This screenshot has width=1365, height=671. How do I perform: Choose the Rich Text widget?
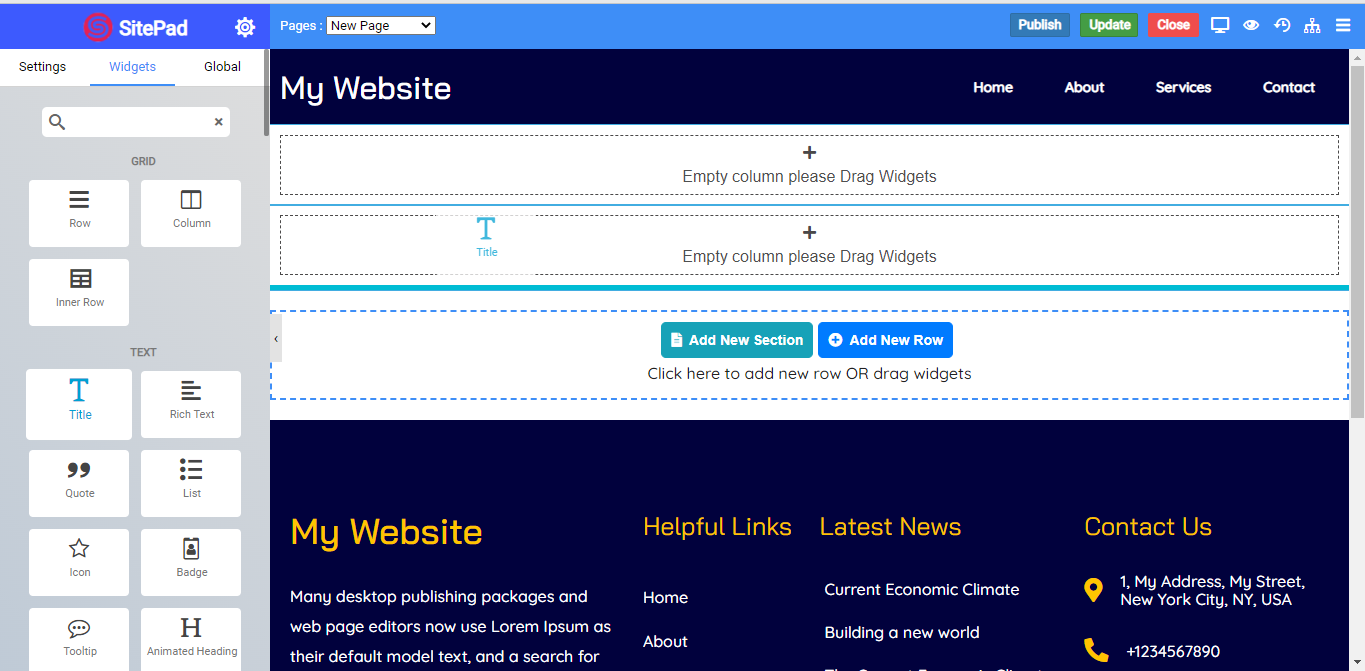tap(191, 403)
